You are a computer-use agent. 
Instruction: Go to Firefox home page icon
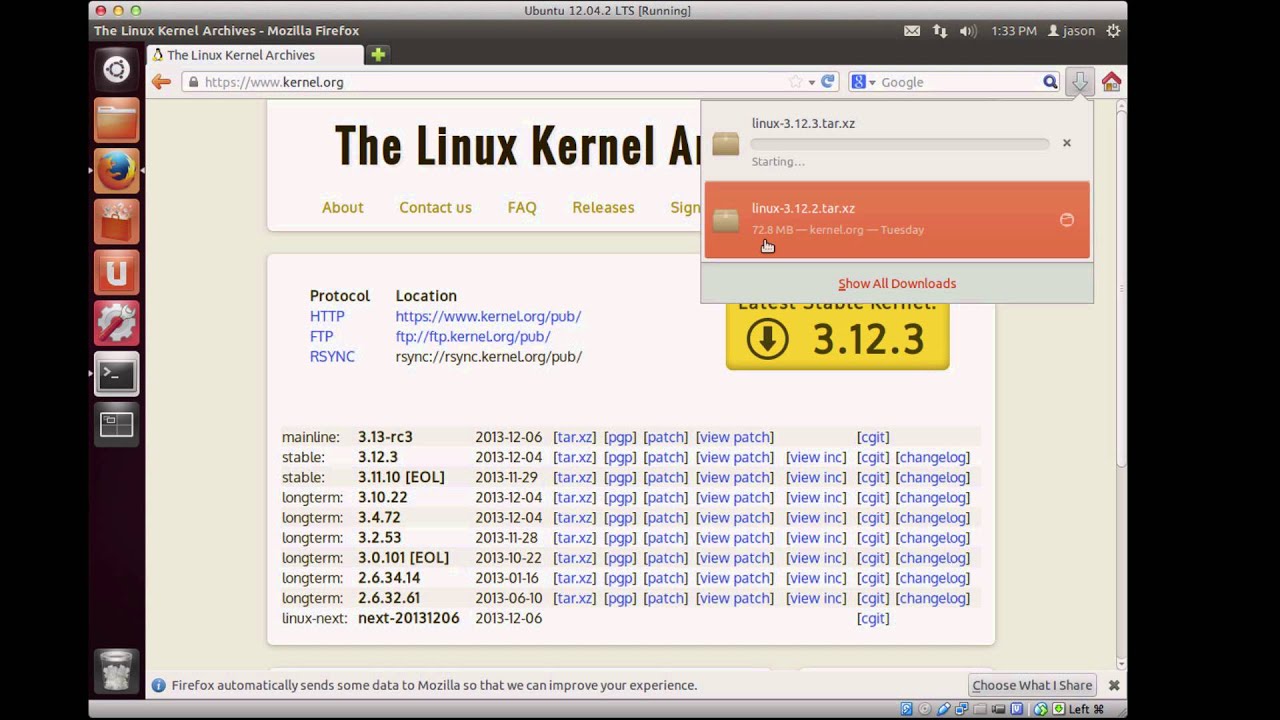pos(1111,82)
